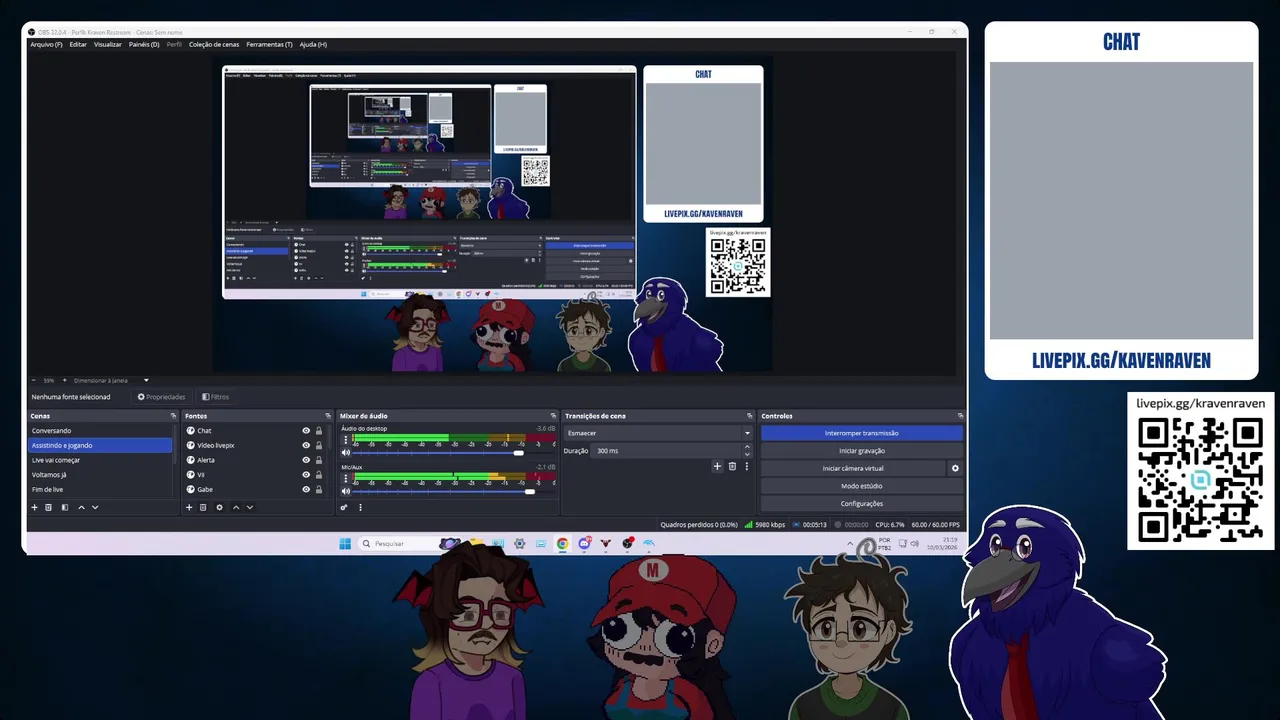Viewport: 1280px width, 720px height.
Task: Pop out the Fontes dock panel
Action: tap(327, 416)
